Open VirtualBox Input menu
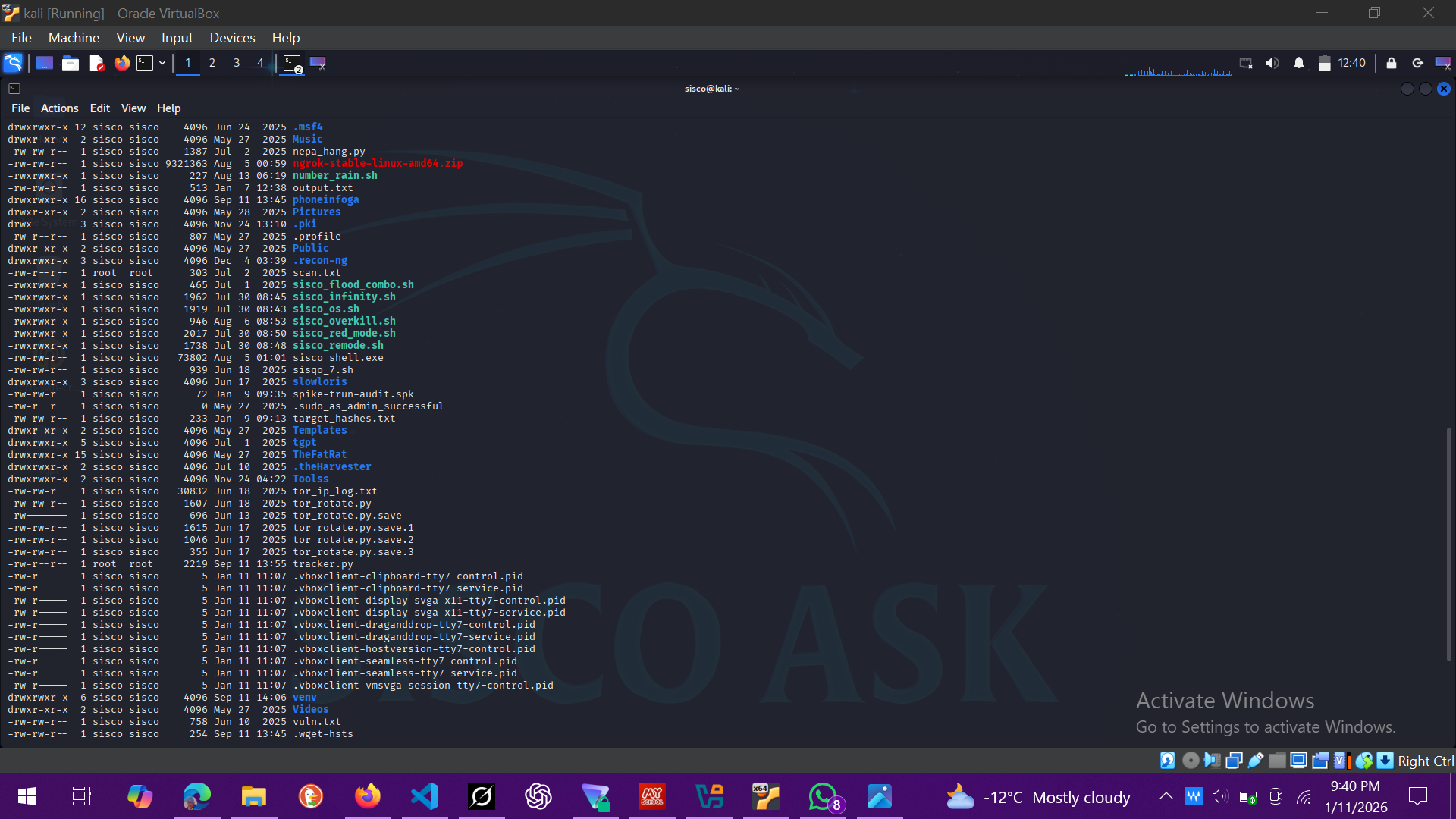 177,38
